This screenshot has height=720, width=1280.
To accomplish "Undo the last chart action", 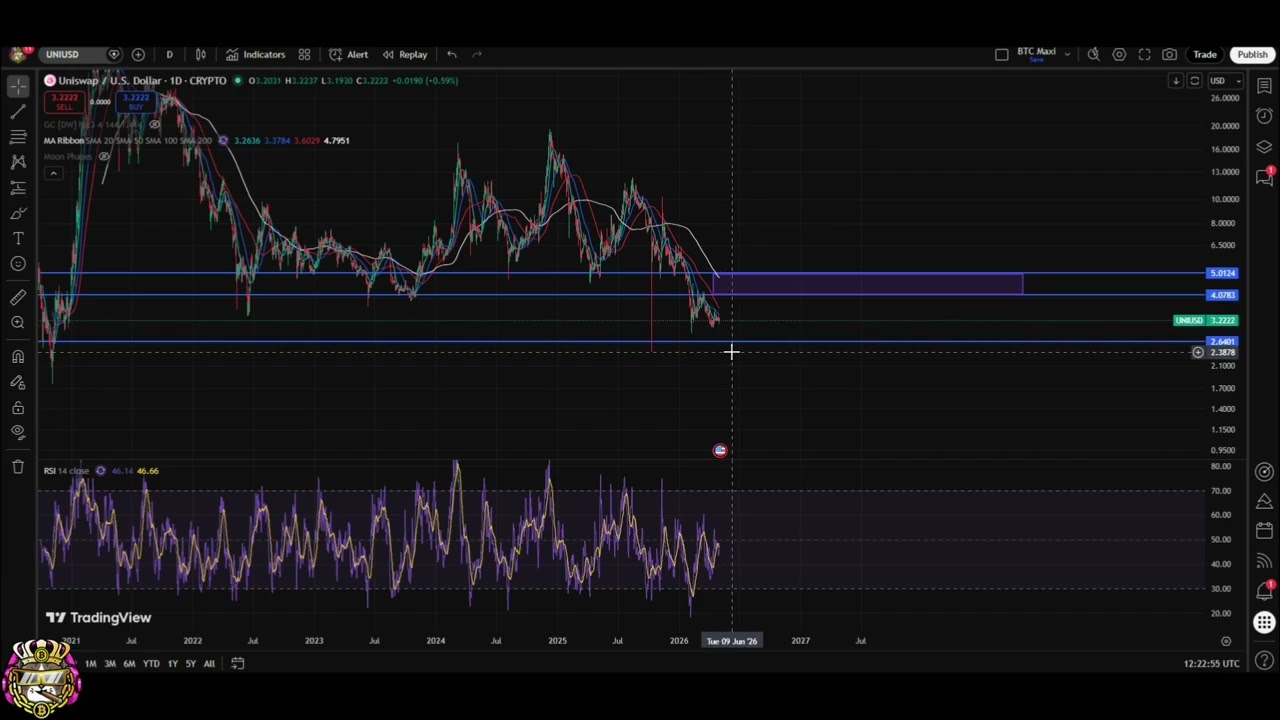I will pos(452,54).
